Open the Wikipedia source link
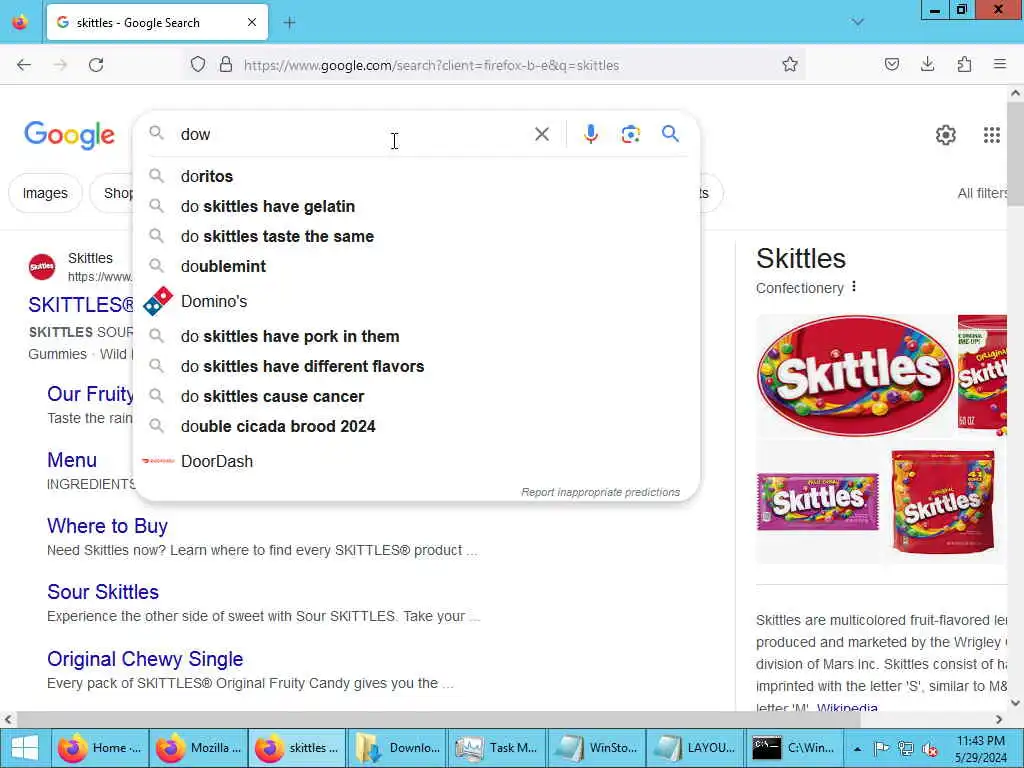The width and height of the screenshot is (1024, 768). 847,707
